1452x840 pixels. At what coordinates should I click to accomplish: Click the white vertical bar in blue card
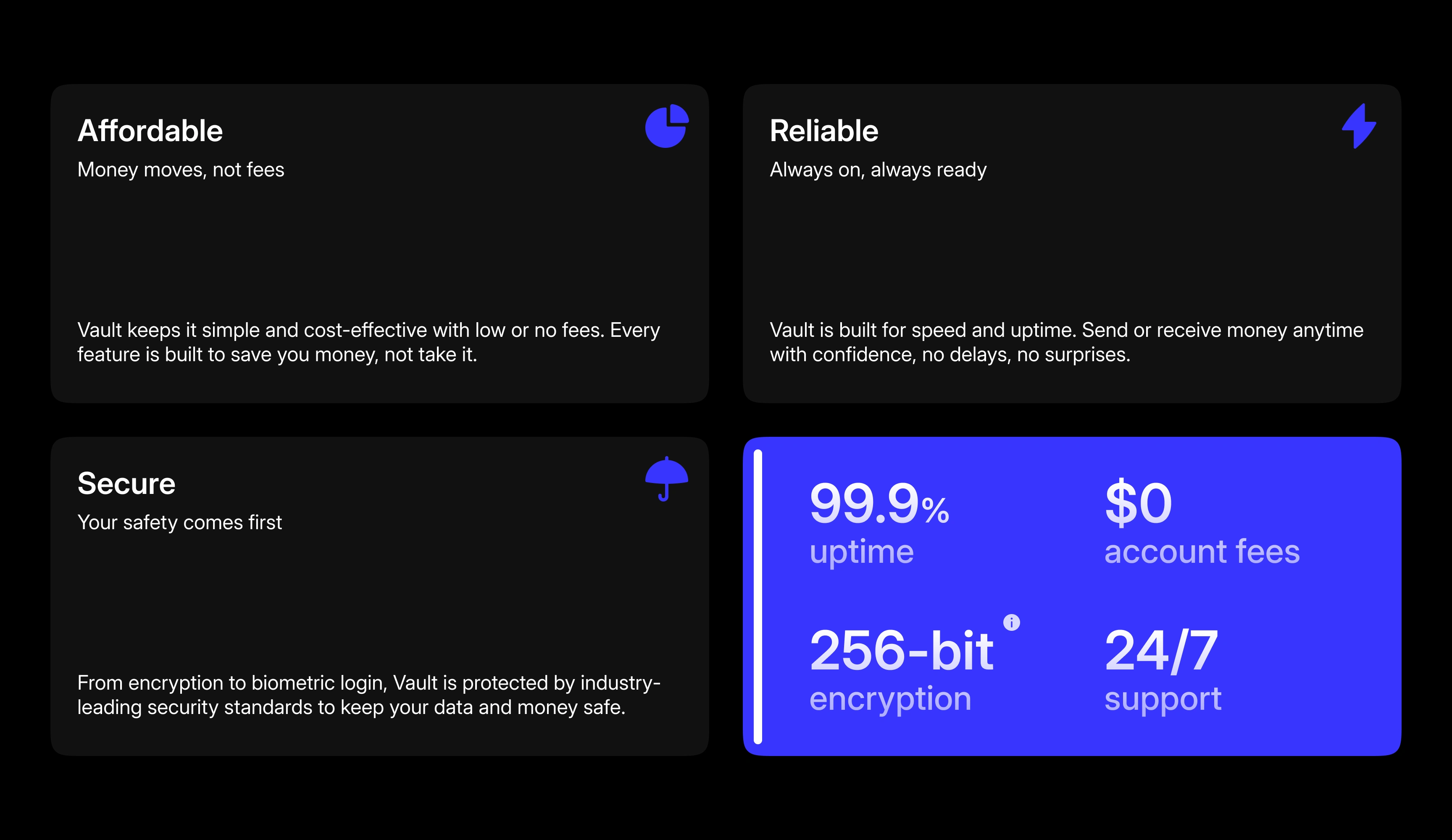[x=758, y=596]
